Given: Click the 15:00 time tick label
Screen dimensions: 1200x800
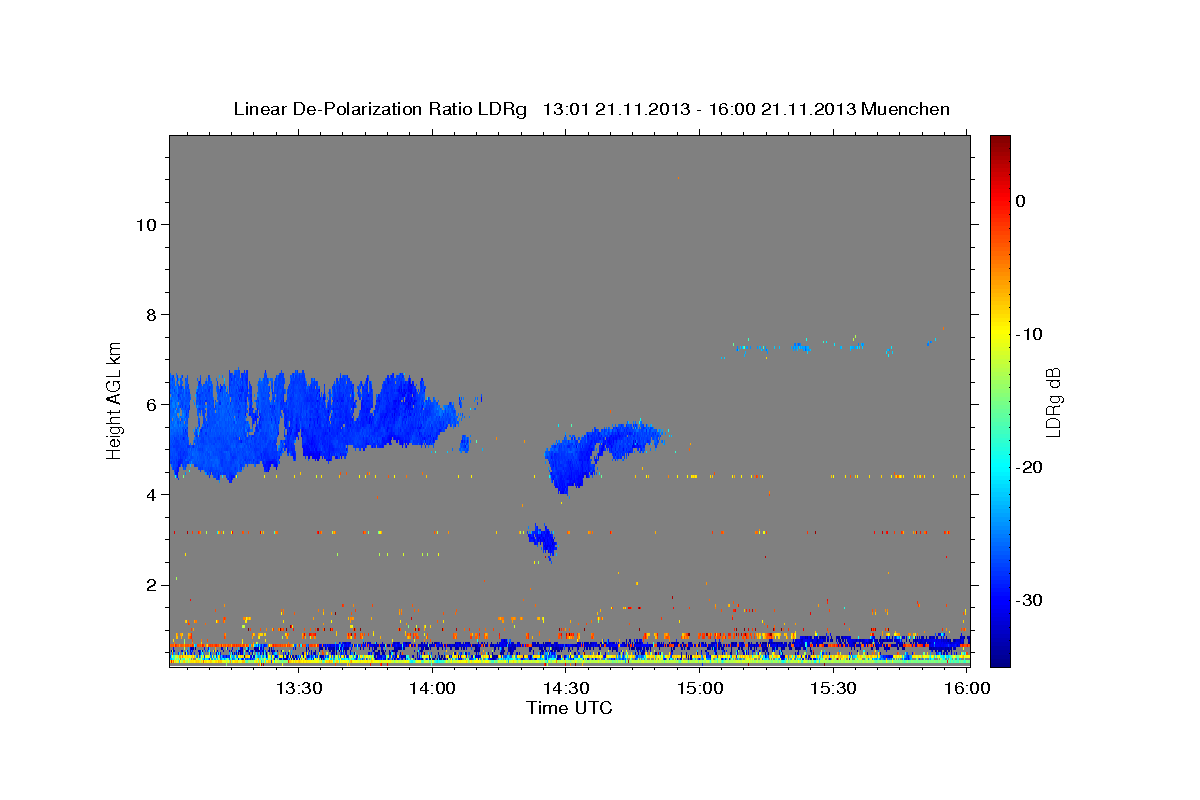Looking at the screenshot, I should pyautogui.click(x=700, y=688).
